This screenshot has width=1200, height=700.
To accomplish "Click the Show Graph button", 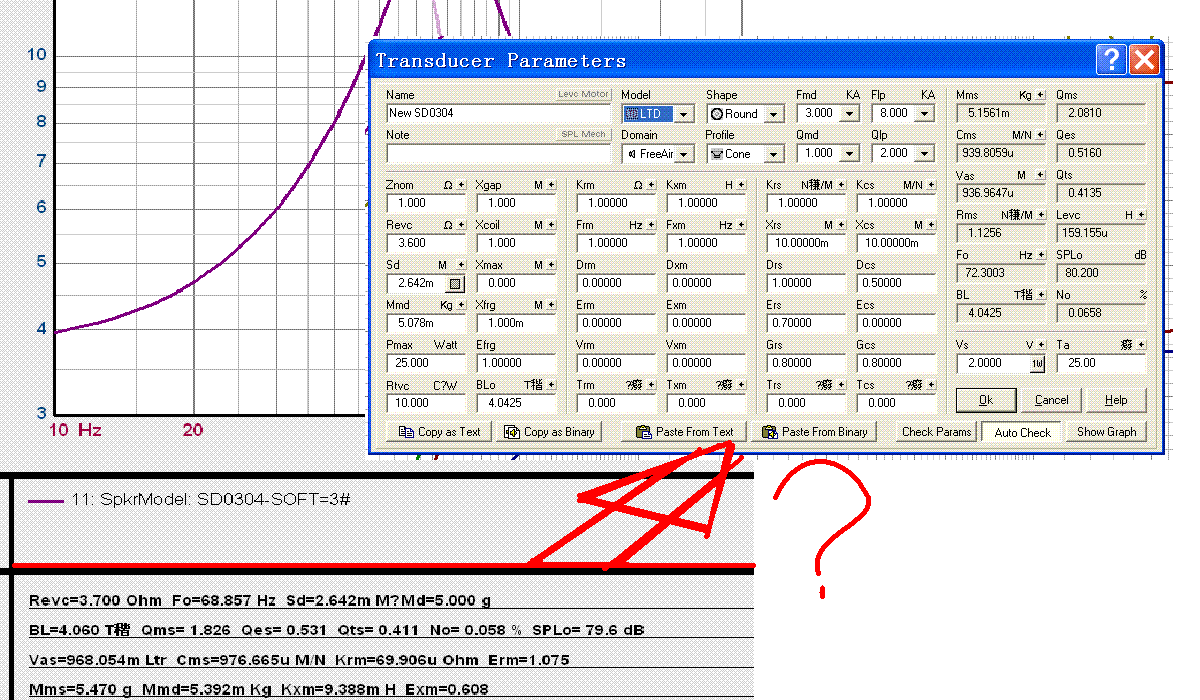I will 1107,432.
